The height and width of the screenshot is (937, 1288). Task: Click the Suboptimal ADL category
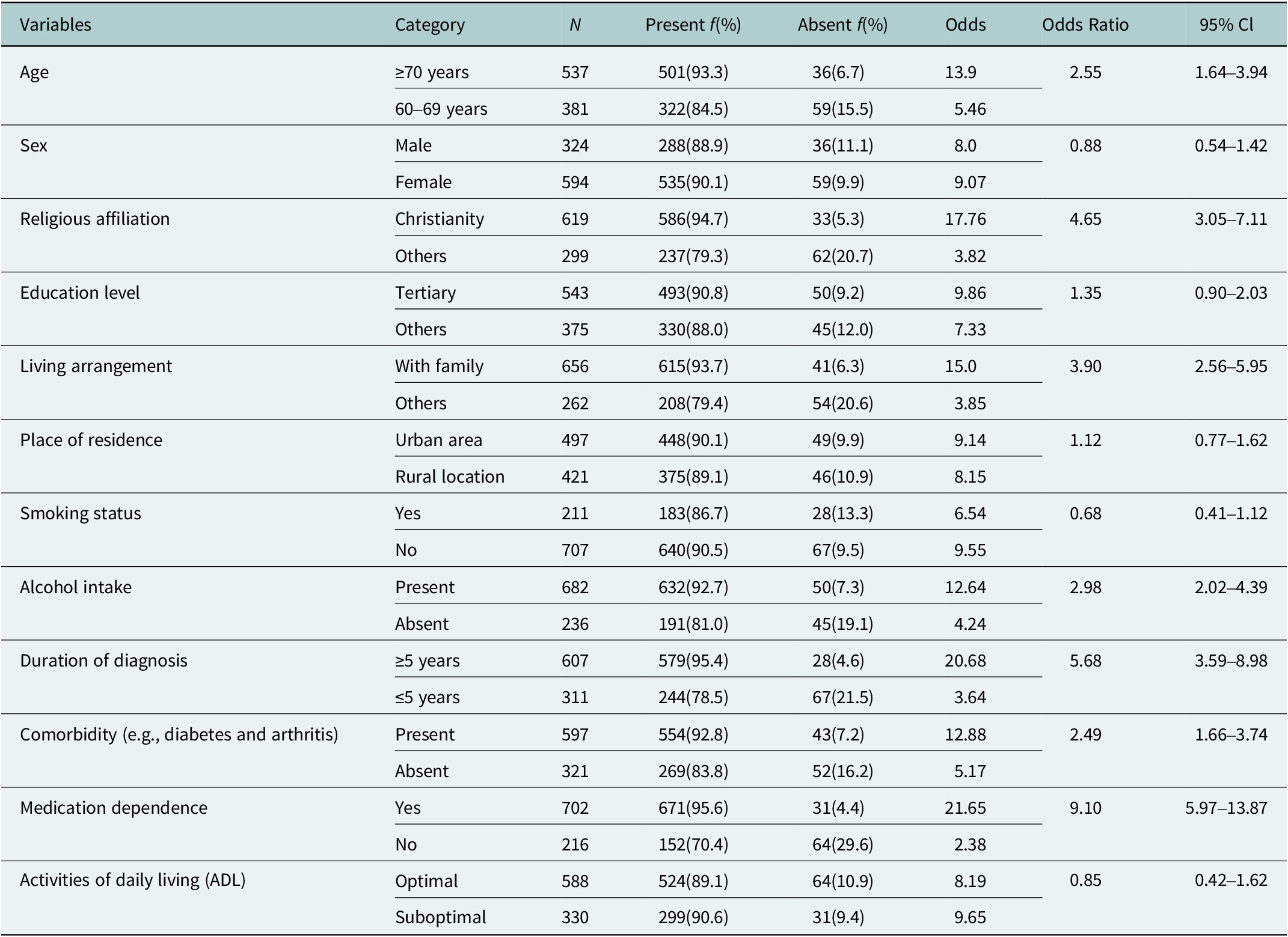pos(440,917)
